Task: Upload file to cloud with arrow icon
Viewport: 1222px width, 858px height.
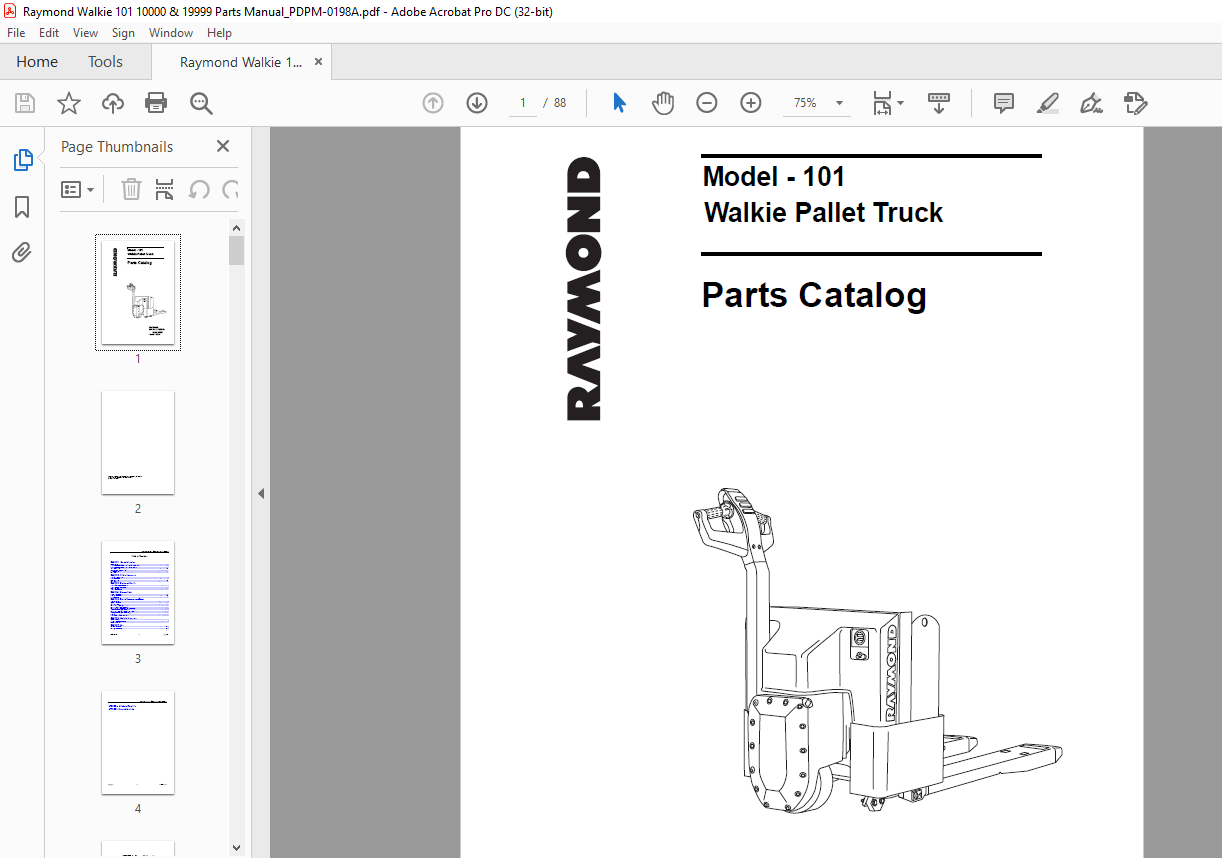Action: click(x=113, y=103)
